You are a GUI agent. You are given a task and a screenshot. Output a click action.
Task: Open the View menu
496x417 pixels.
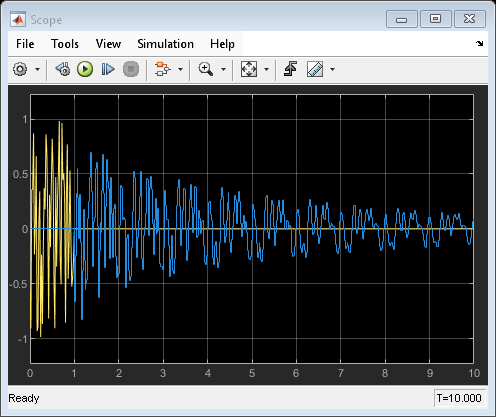click(x=108, y=44)
